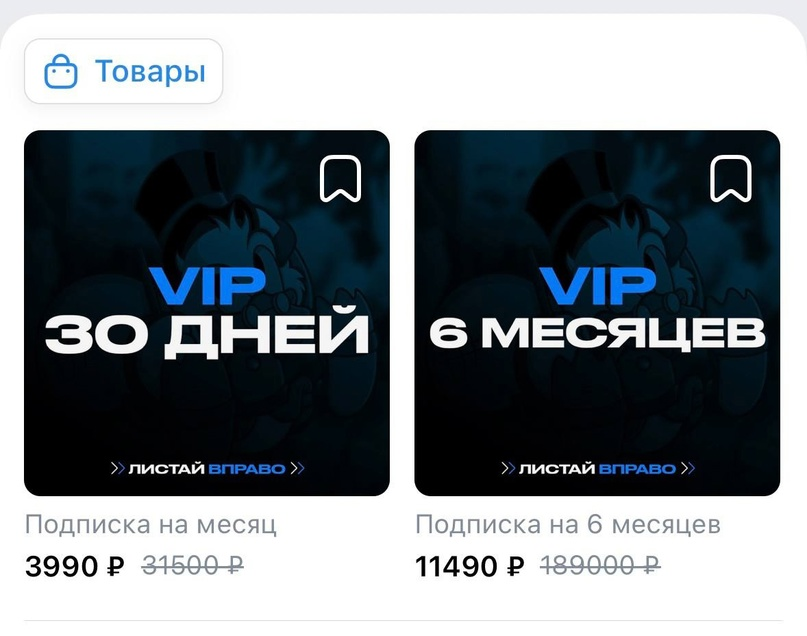Viewport: 807px width, 636px height.
Task: Click chevrons after ВПРАВО on 30 ДНЕЙ card
Action: (x=297, y=469)
